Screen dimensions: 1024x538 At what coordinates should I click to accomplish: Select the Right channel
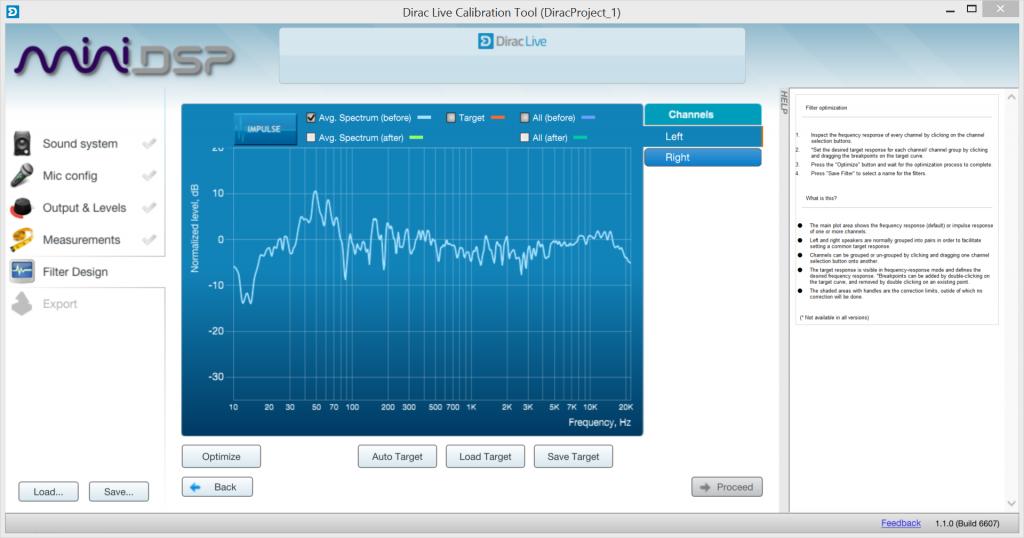click(x=703, y=157)
